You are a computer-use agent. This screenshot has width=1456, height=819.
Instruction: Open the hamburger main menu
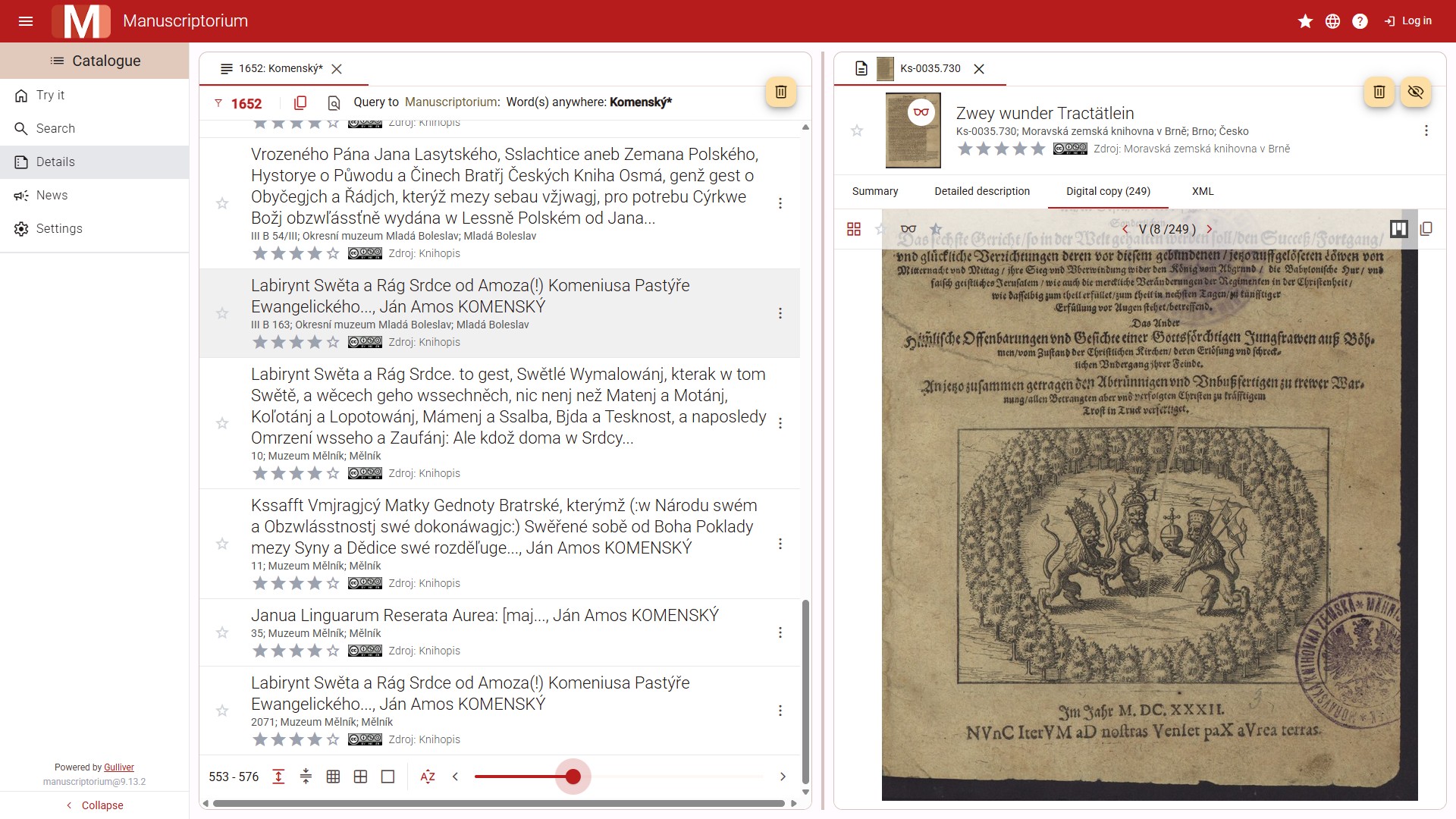26,21
